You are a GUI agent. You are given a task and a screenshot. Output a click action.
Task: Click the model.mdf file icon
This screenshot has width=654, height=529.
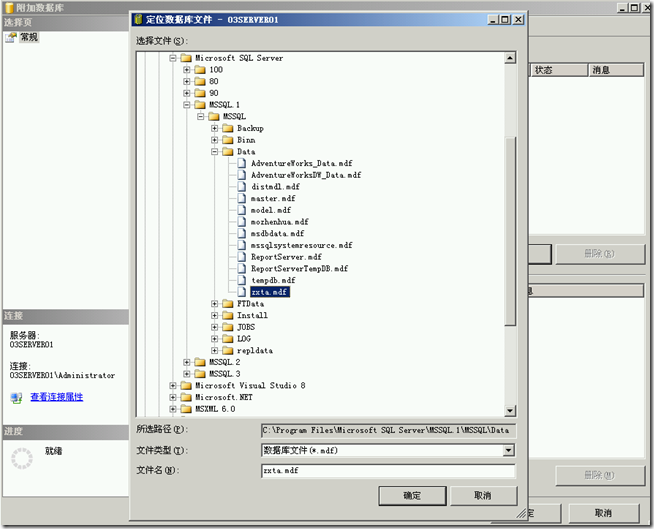[x=241, y=210]
